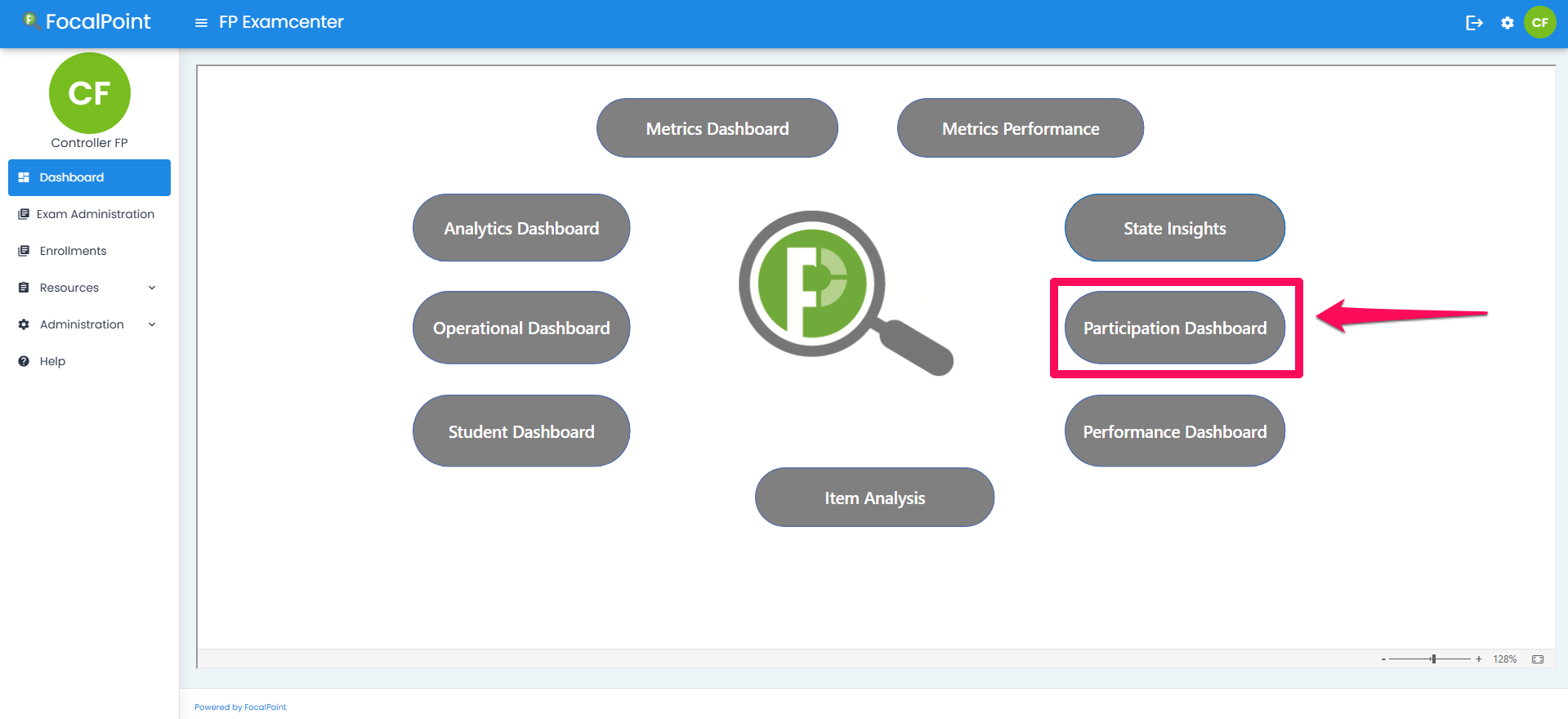Click the zoom out minus icon
This screenshot has height=719, width=1568.
click(1383, 659)
